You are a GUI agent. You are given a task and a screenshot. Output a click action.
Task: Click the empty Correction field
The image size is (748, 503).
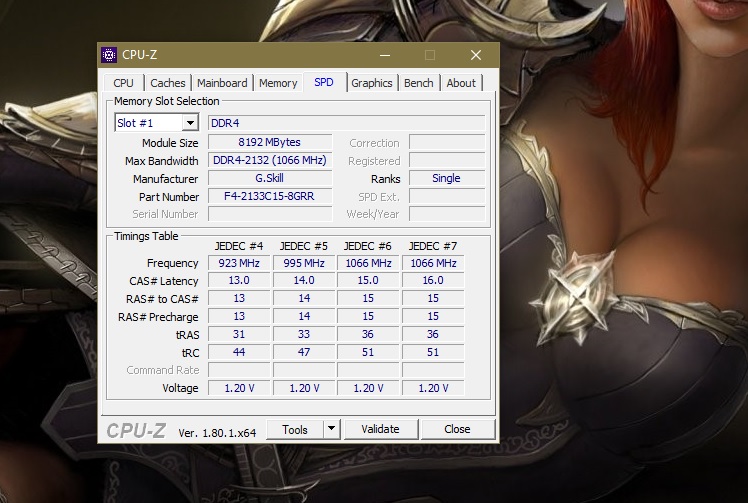click(447, 142)
